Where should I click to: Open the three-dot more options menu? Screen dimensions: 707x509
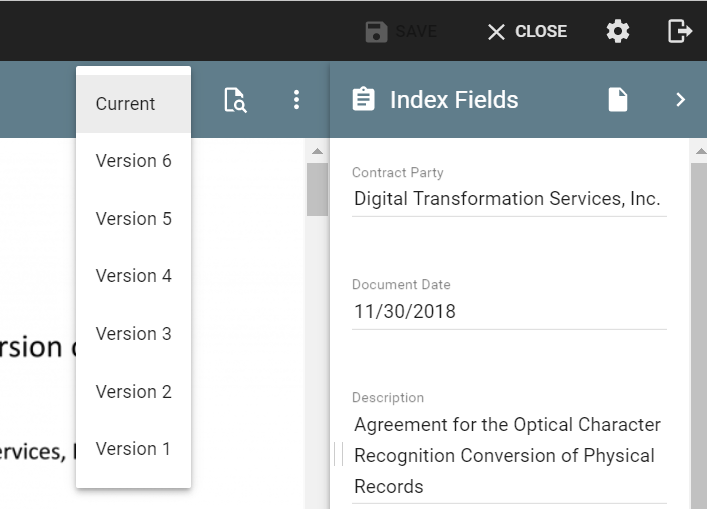[x=296, y=100]
